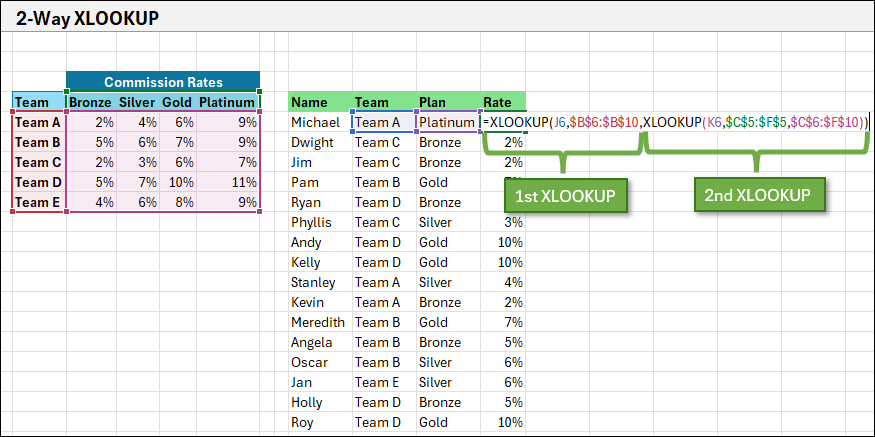Click the 2-Way XLOOKUP title cell
Screen dimensions: 875x437
(88, 18)
